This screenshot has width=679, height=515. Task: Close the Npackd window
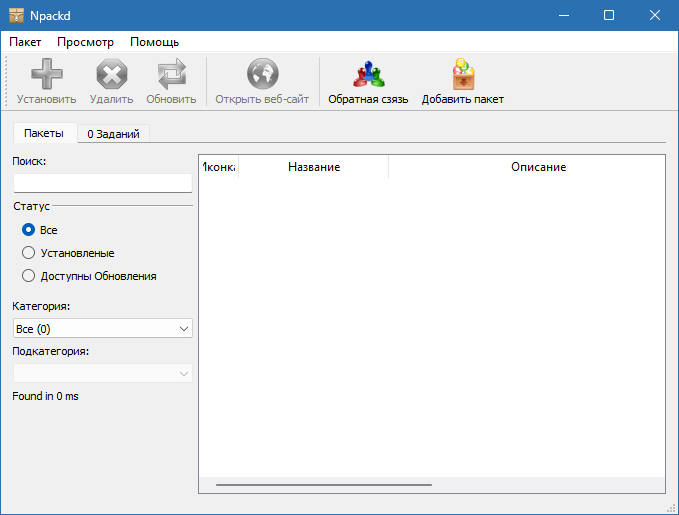click(655, 16)
